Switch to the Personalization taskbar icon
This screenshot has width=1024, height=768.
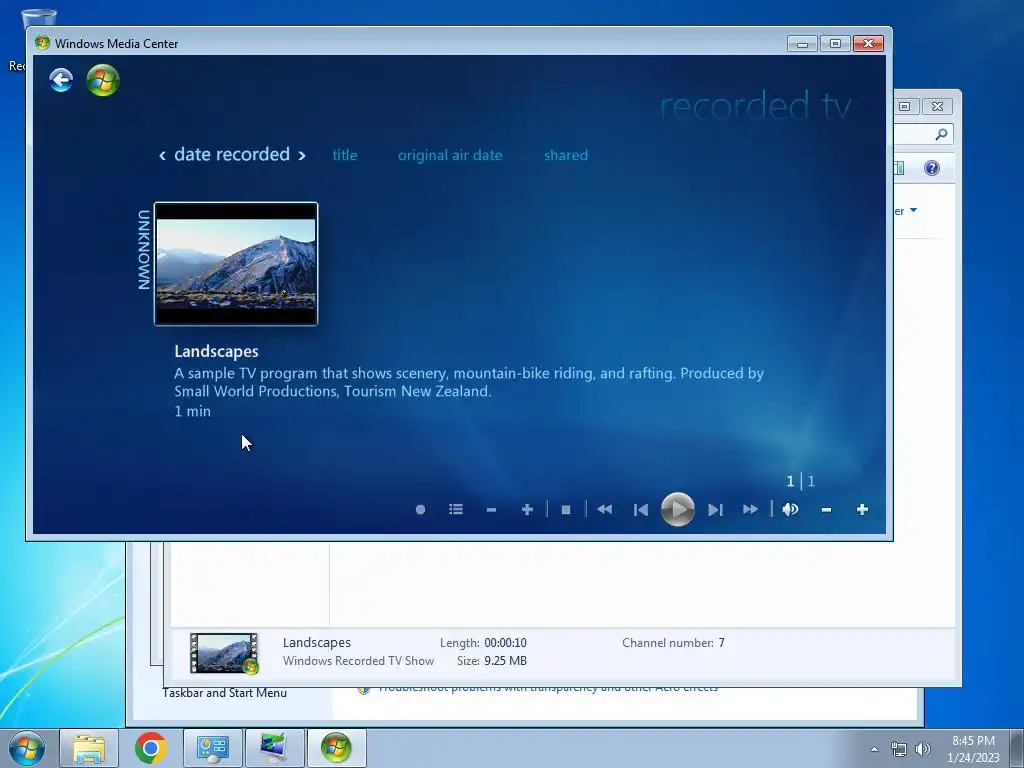(x=274, y=748)
